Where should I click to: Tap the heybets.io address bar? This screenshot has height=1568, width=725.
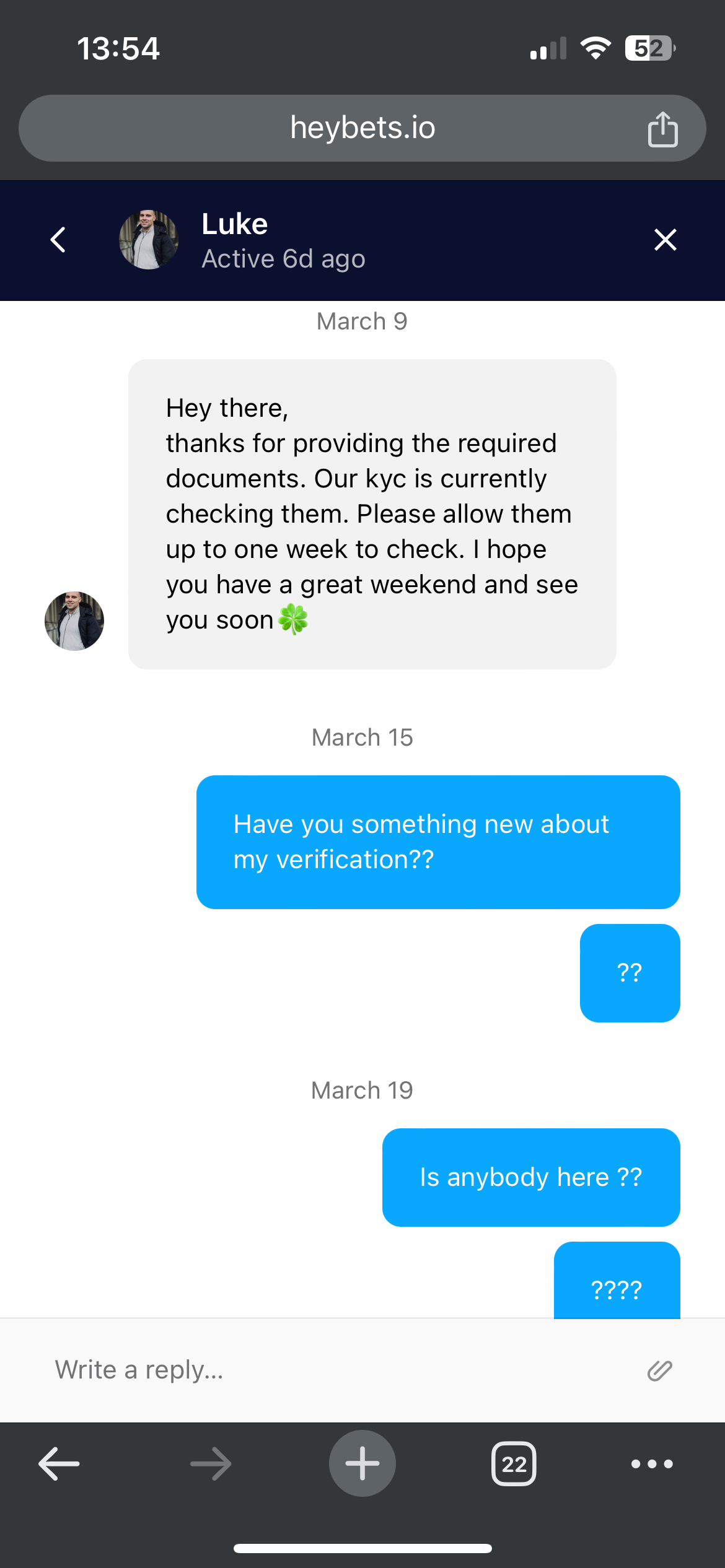pos(362,128)
